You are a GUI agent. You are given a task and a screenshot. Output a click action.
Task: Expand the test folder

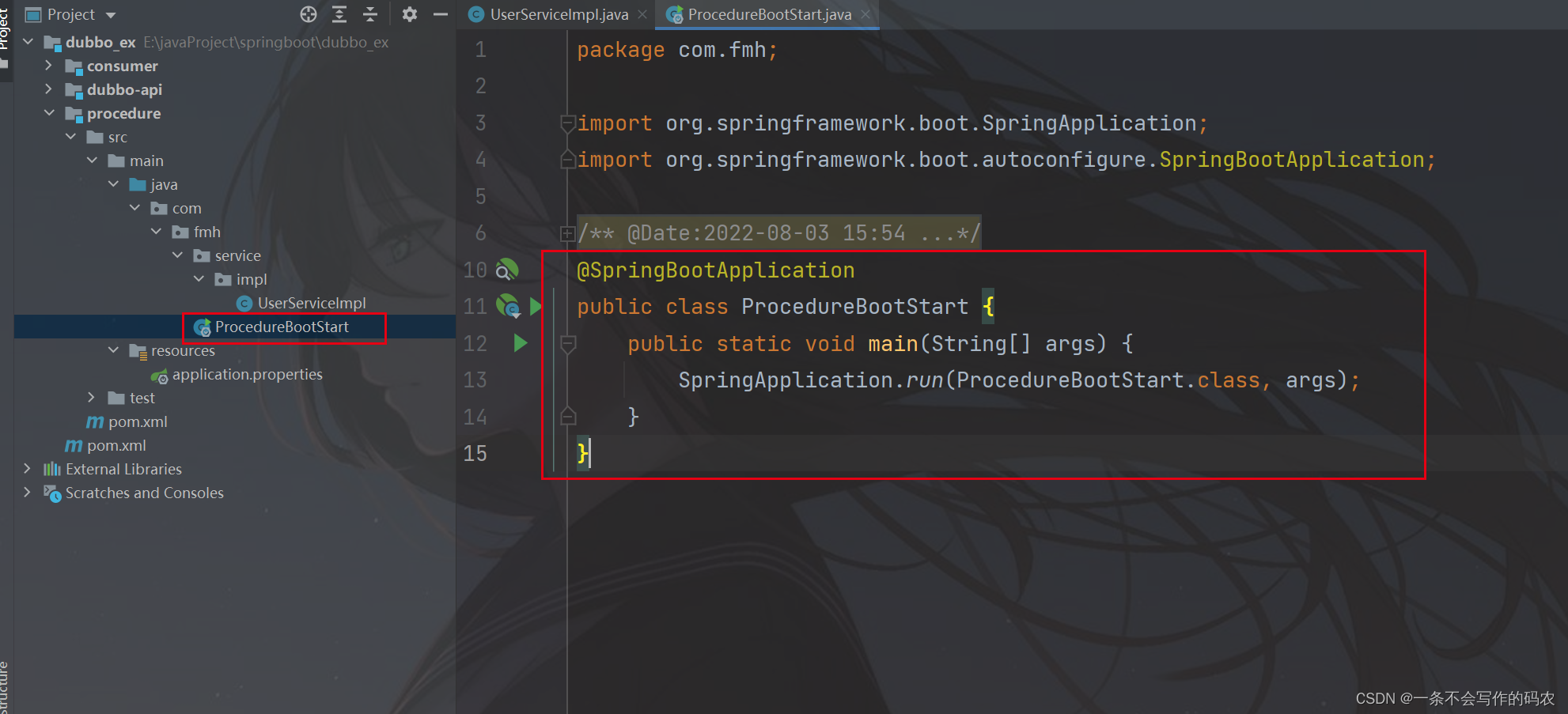[89, 398]
